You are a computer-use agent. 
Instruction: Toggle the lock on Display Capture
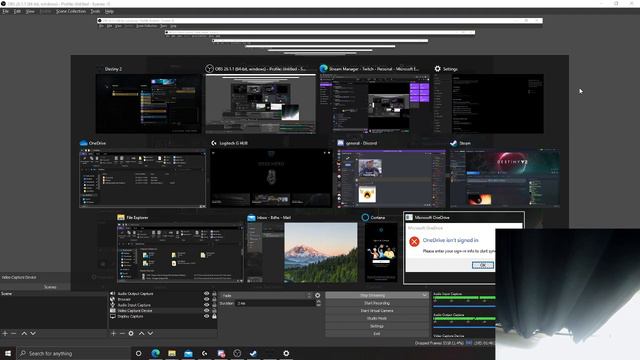tap(214, 316)
